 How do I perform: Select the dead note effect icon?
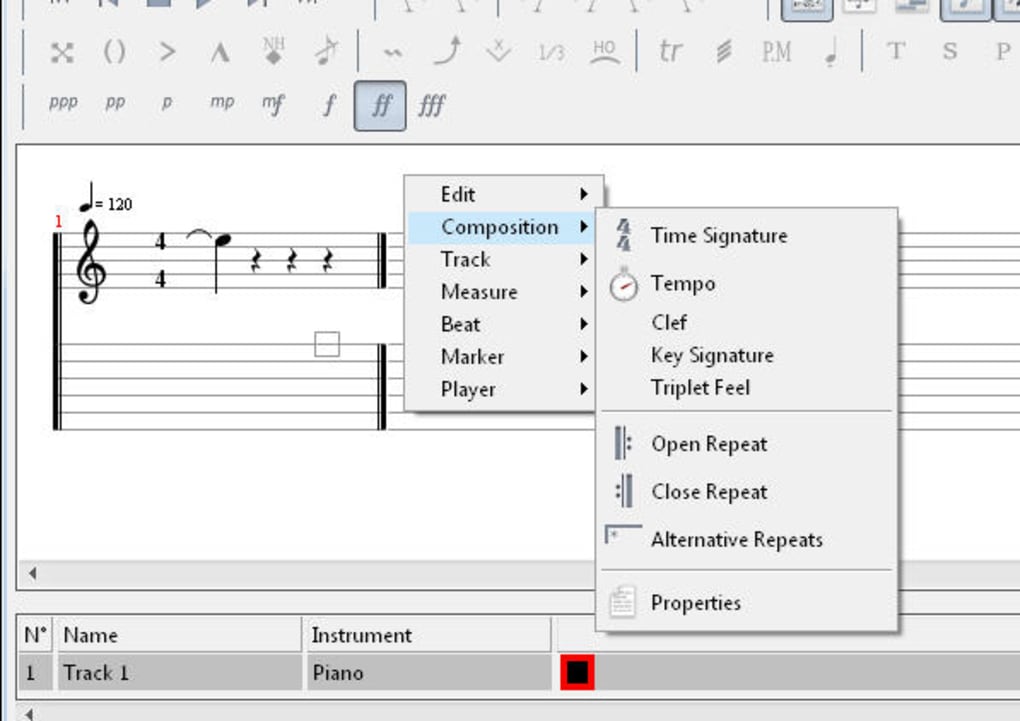tap(63, 53)
